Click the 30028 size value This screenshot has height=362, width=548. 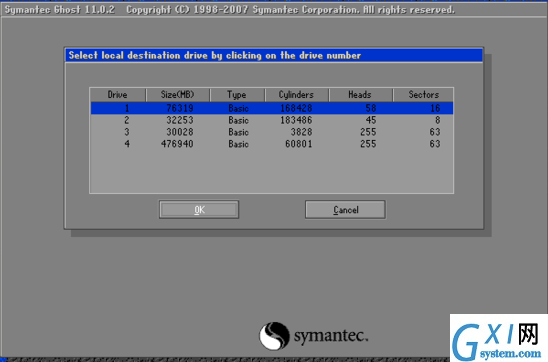pyautogui.click(x=180, y=132)
